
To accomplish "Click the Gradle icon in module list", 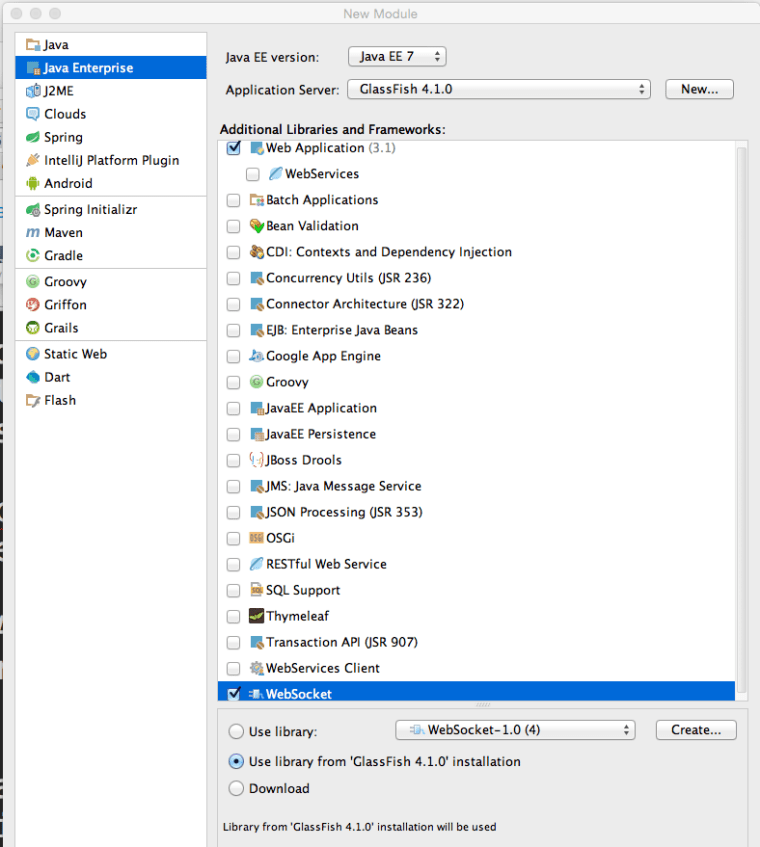I will tap(33, 255).
